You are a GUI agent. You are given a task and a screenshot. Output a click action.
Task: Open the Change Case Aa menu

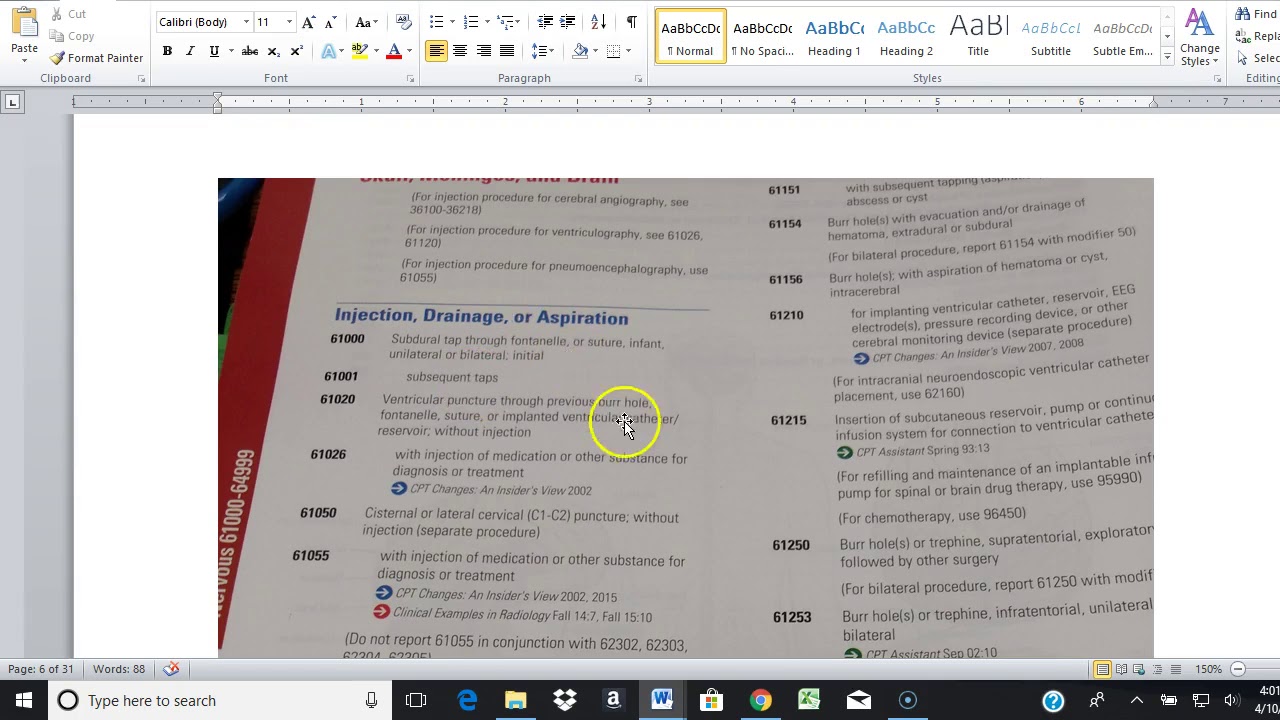pyautogui.click(x=366, y=22)
